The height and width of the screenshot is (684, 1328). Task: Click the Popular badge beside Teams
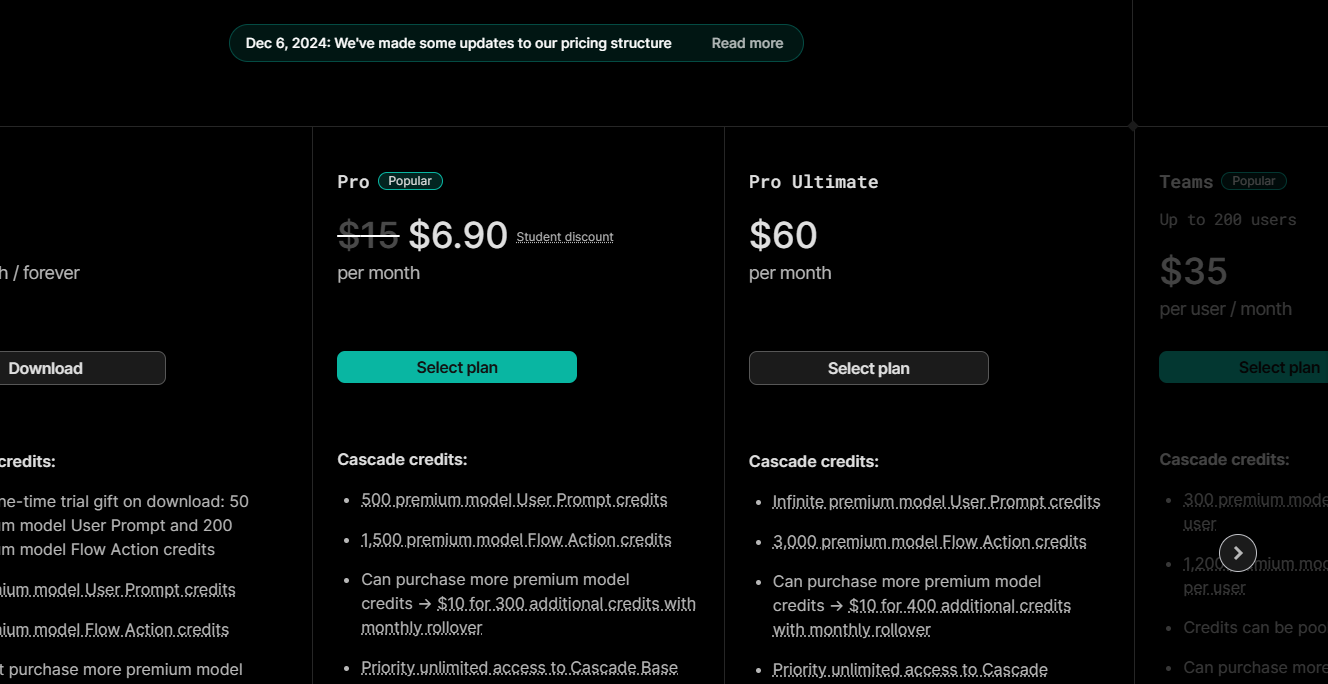(x=1254, y=181)
